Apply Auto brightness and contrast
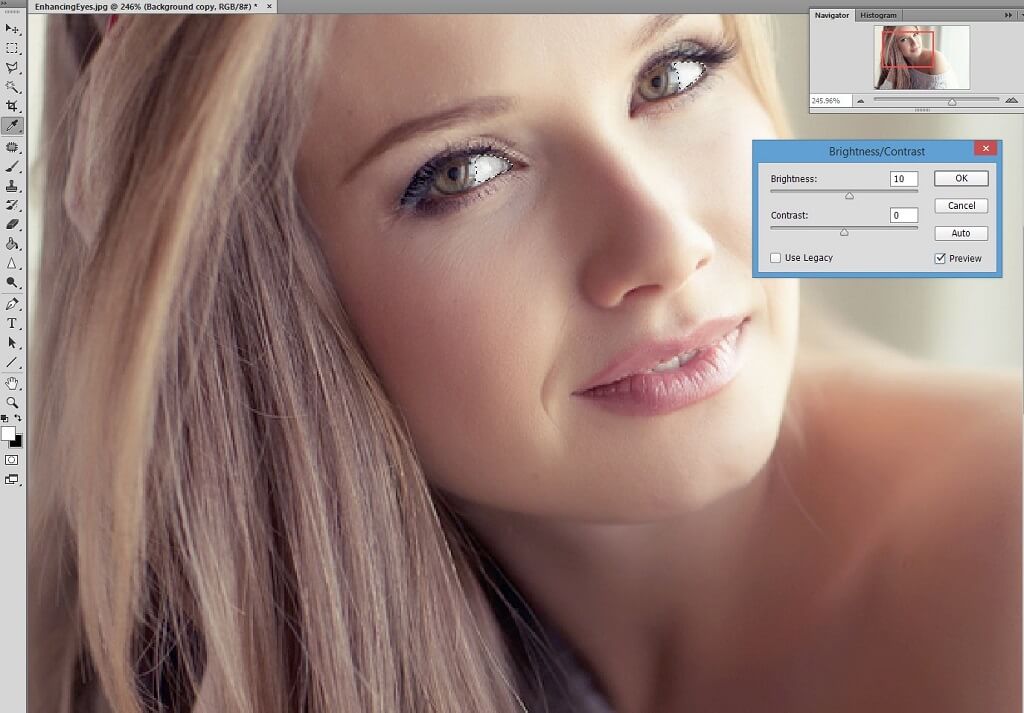The image size is (1024, 713). (961, 233)
